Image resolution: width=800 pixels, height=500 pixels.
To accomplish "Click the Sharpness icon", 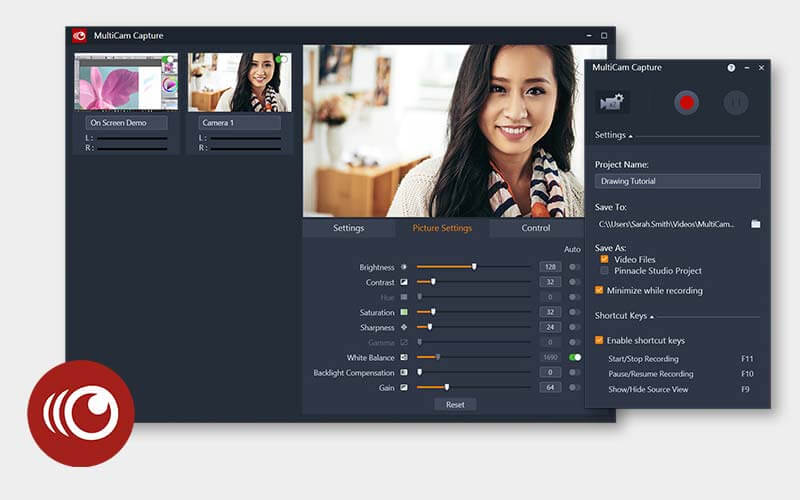I will point(404,327).
